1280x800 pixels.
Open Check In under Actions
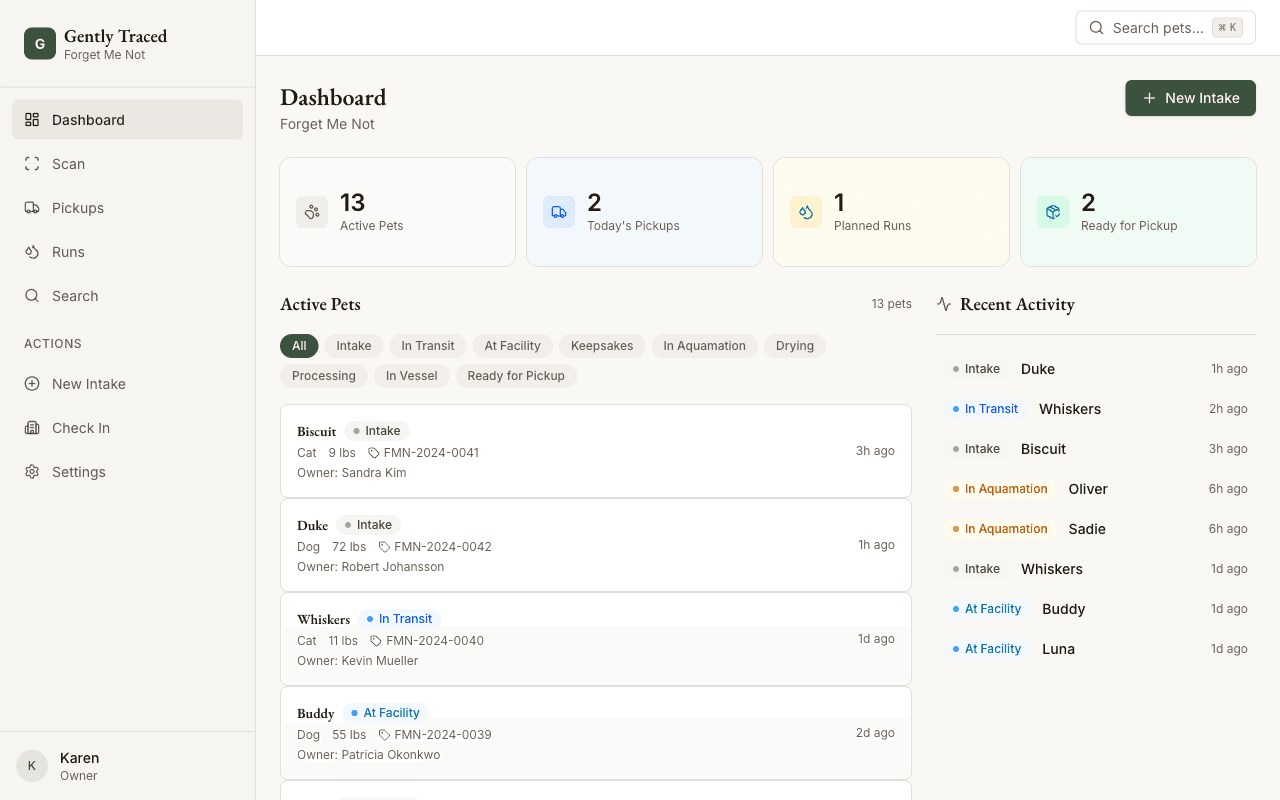(80, 427)
